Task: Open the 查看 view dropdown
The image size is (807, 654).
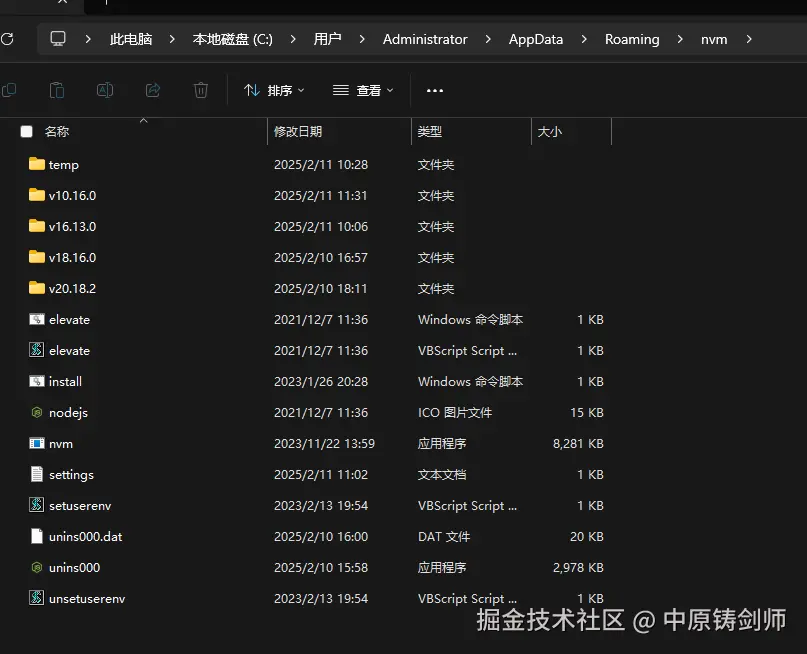Action: (x=362, y=90)
